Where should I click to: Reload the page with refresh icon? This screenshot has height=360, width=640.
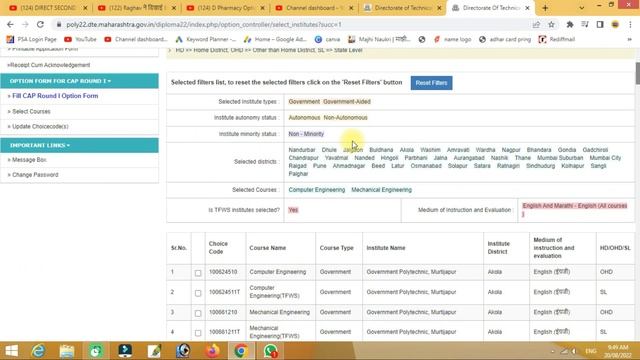(40, 24)
